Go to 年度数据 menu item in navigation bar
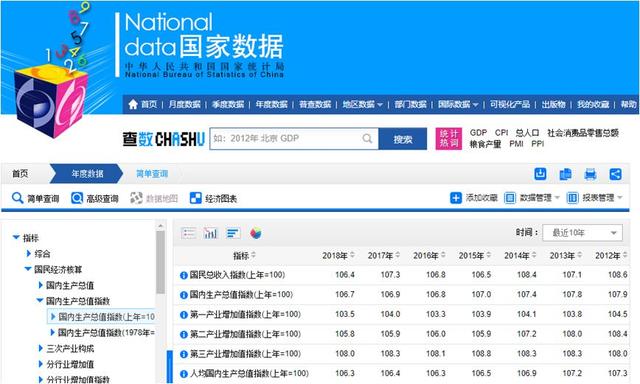 coord(271,104)
